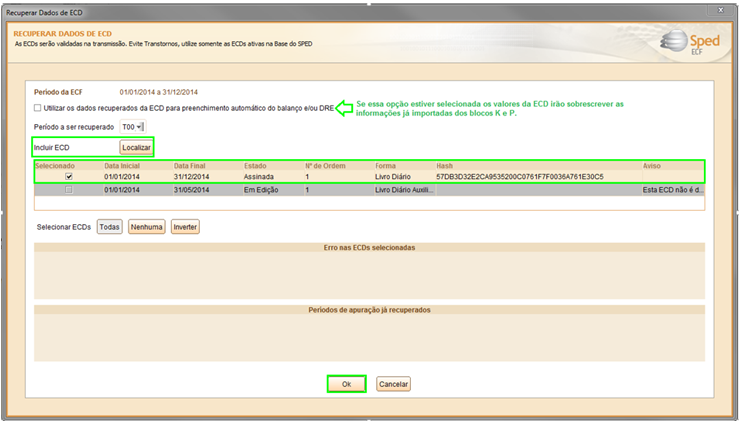Sort by the Selecionado column header

coord(69,166)
